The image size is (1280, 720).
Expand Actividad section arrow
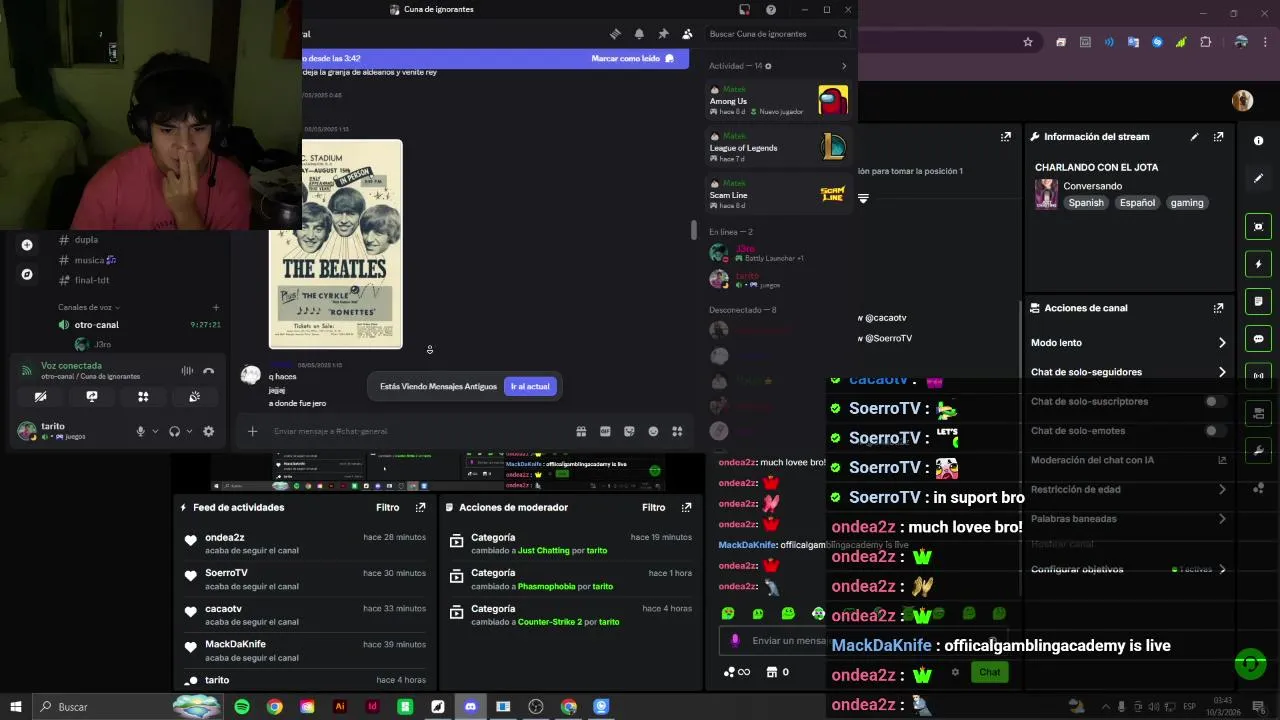pyautogui.click(x=843, y=66)
